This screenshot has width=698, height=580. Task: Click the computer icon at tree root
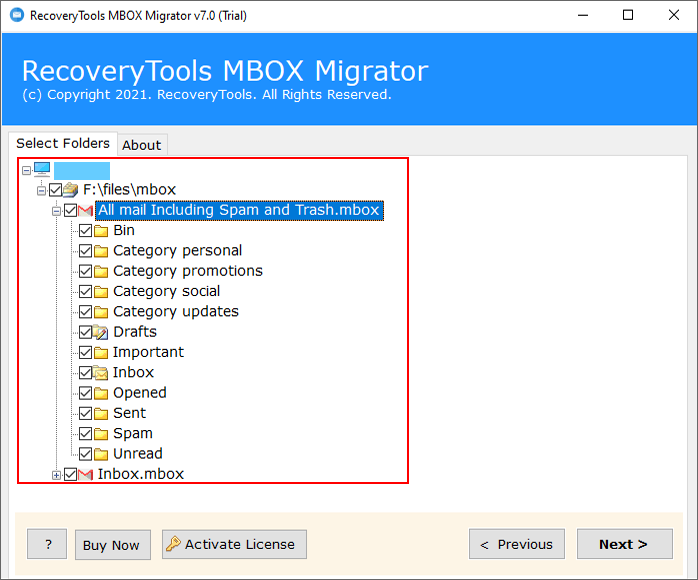(42, 170)
